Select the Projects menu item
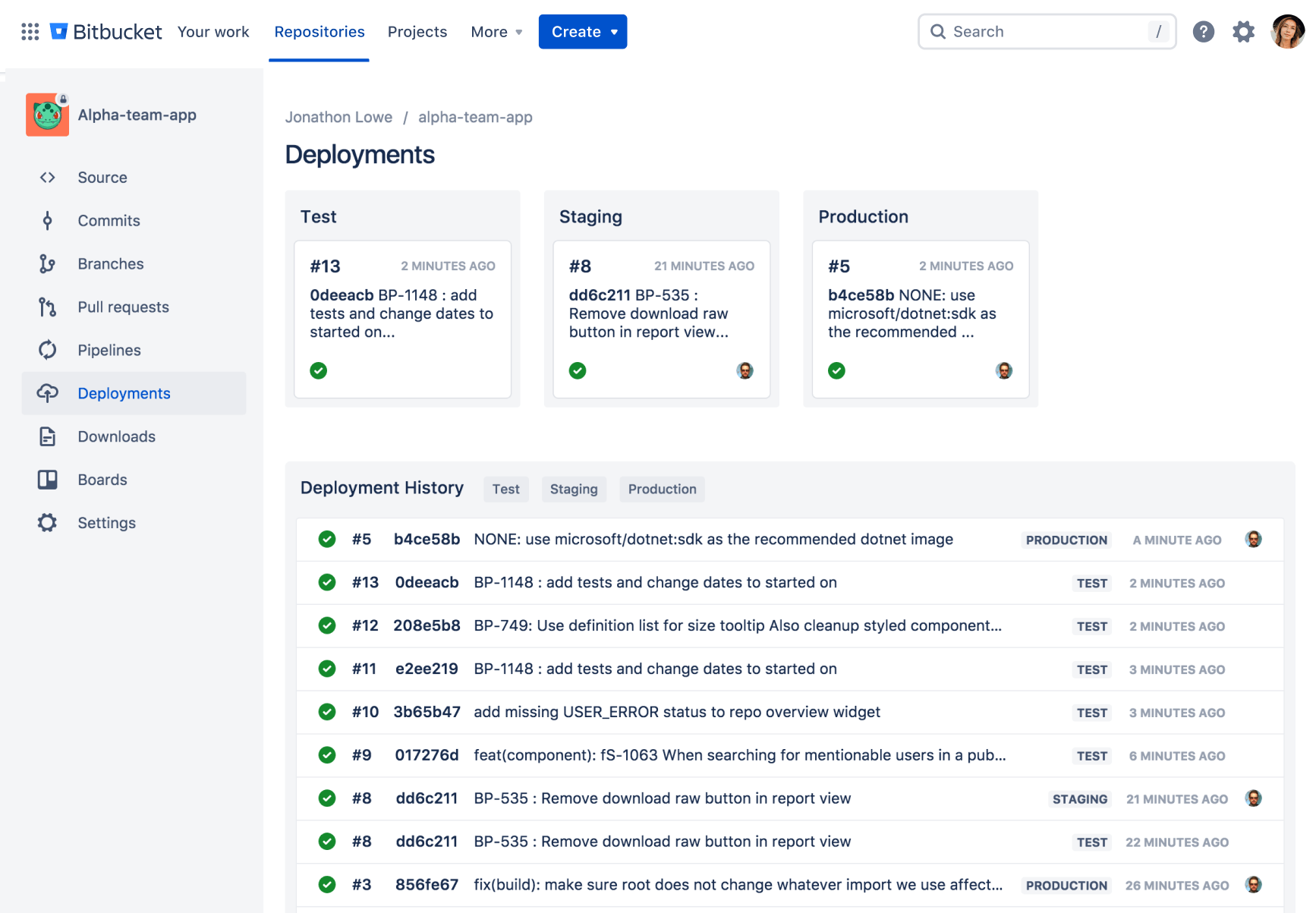The height and width of the screenshot is (913, 1316). pyautogui.click(x=417, y=31)
